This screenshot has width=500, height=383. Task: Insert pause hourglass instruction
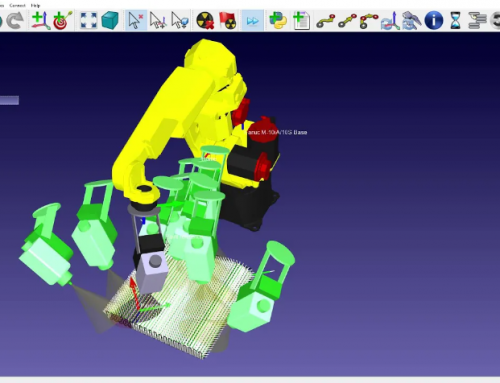pos(455,21)
